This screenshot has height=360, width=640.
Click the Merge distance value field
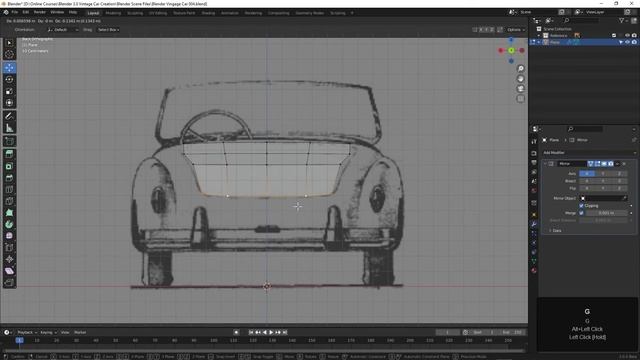click(x=606, y=213)
